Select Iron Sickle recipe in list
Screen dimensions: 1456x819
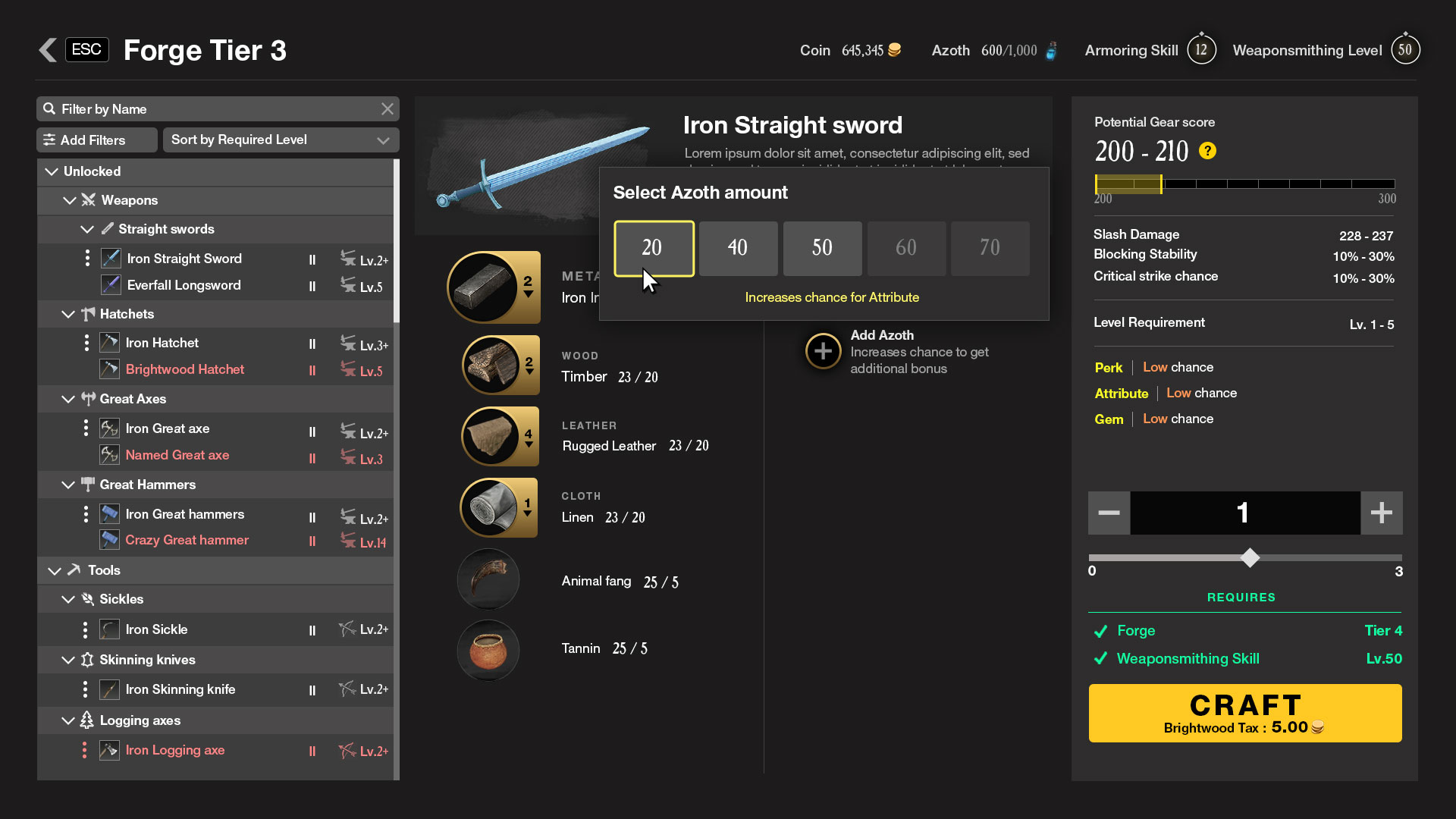[156, 629]
